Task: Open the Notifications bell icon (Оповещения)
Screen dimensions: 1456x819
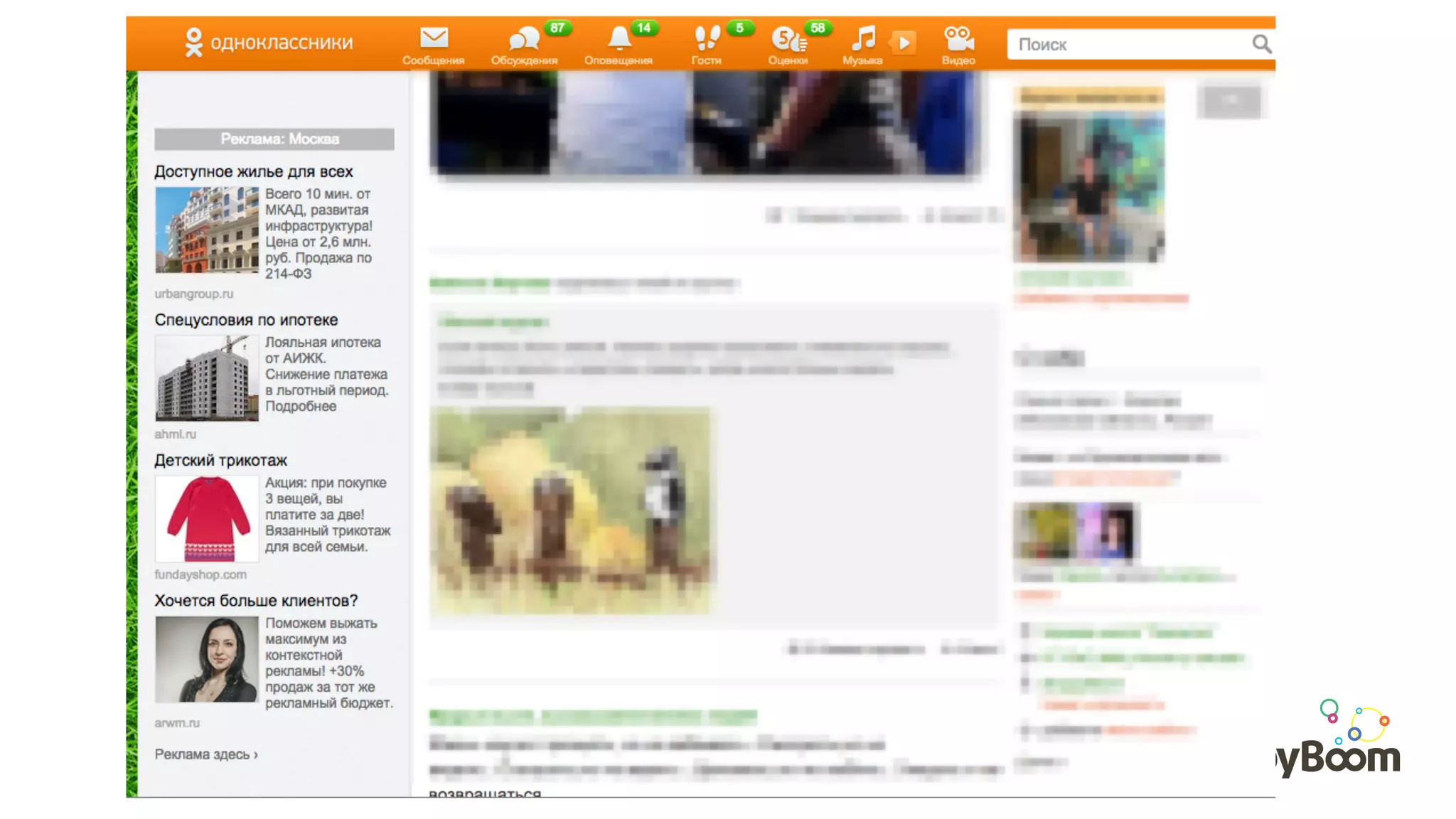Action: [x=619, y=38]
